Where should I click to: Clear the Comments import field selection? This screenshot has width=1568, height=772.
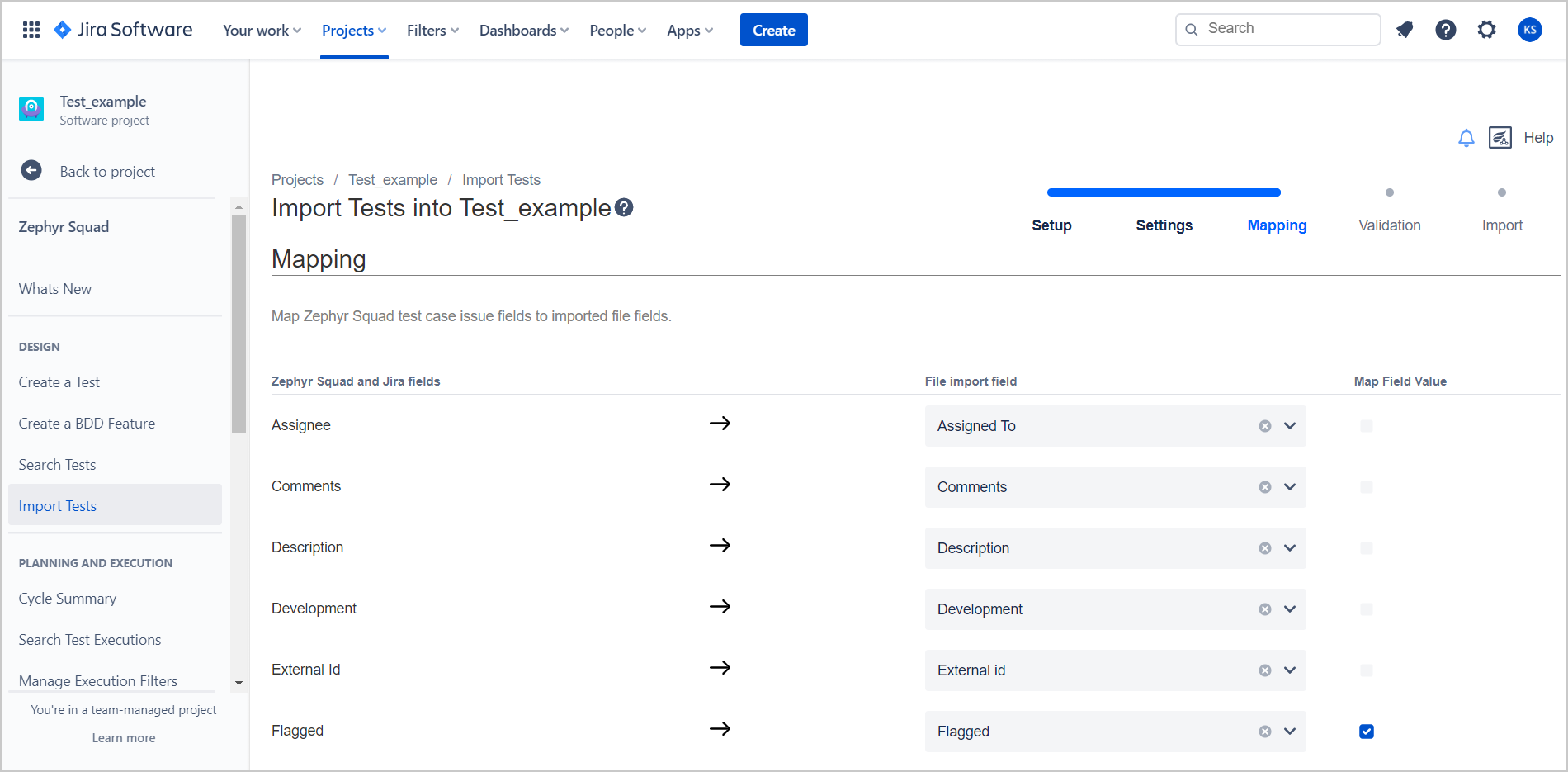coord(1265,487)
